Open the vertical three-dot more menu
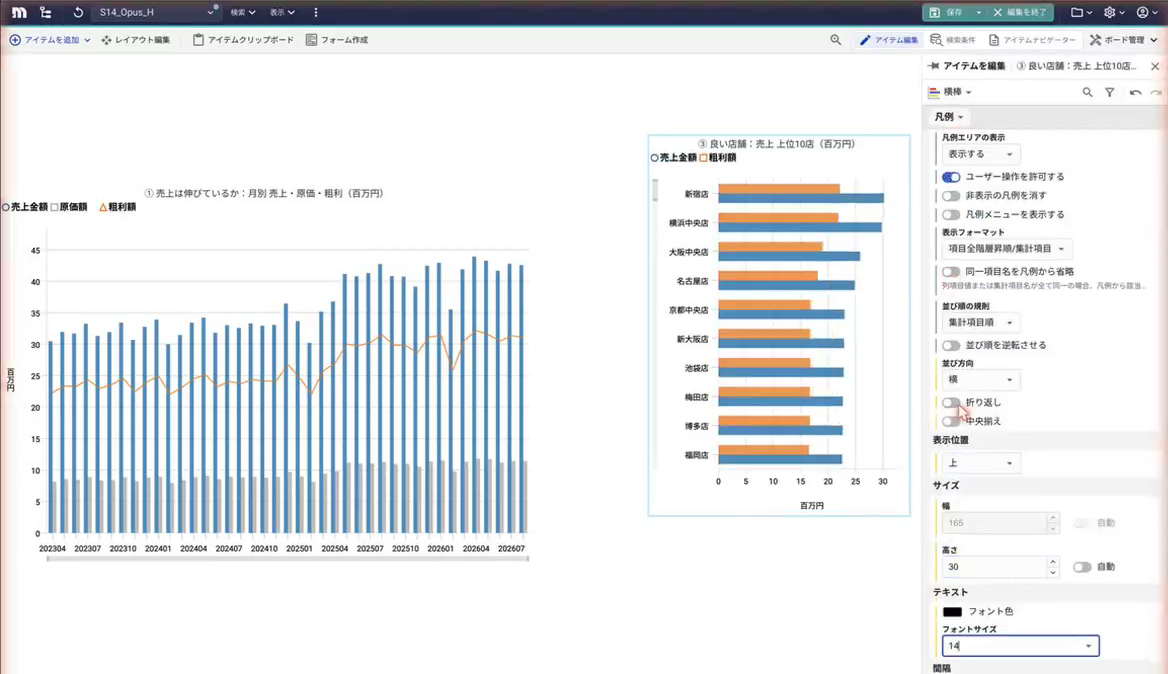This screenshot has height=674, width=1168. [316, 13]
